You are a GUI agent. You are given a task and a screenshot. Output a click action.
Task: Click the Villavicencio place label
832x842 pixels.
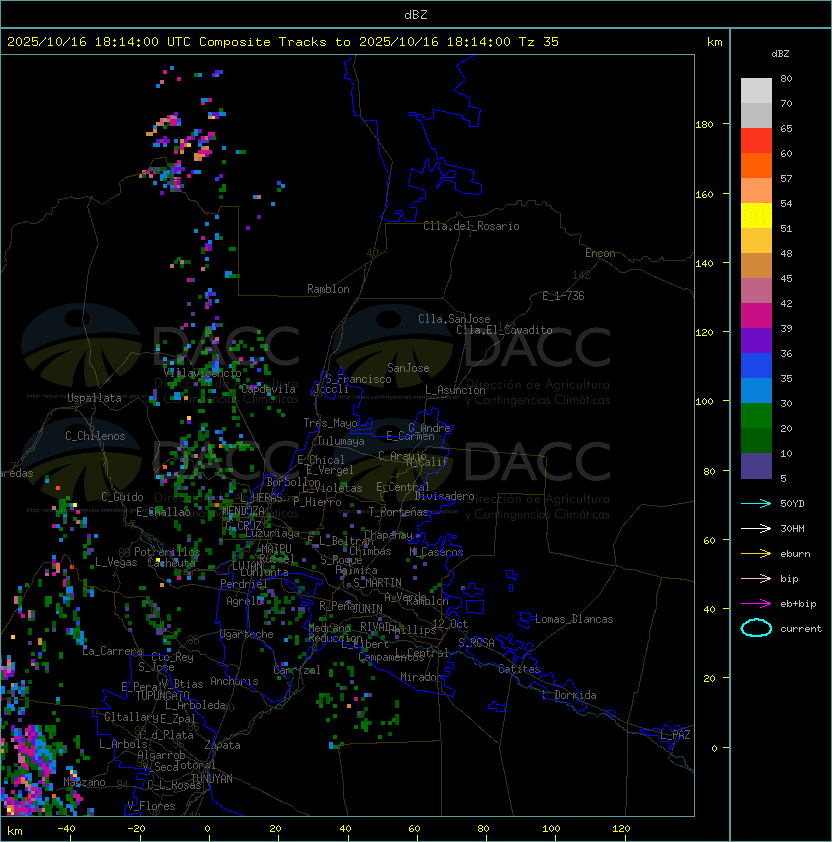click(202, 373)
